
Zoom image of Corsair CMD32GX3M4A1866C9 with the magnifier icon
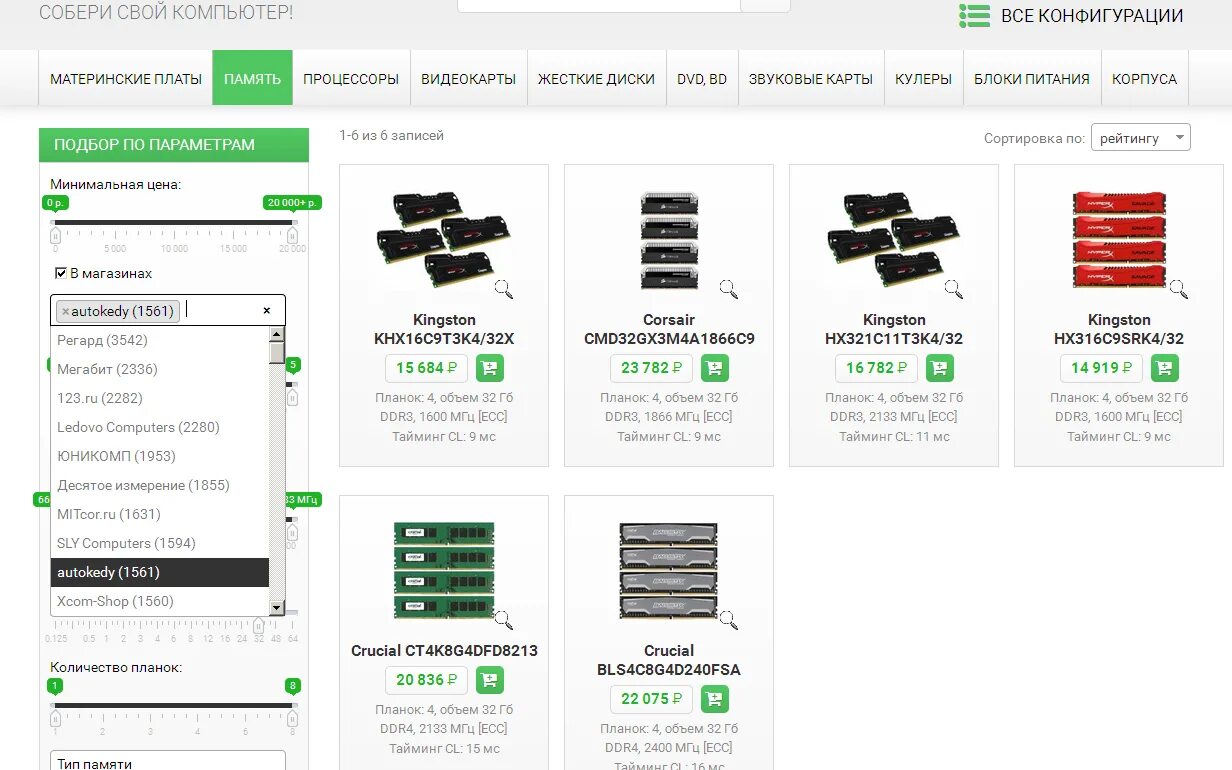tap(728, 289)
